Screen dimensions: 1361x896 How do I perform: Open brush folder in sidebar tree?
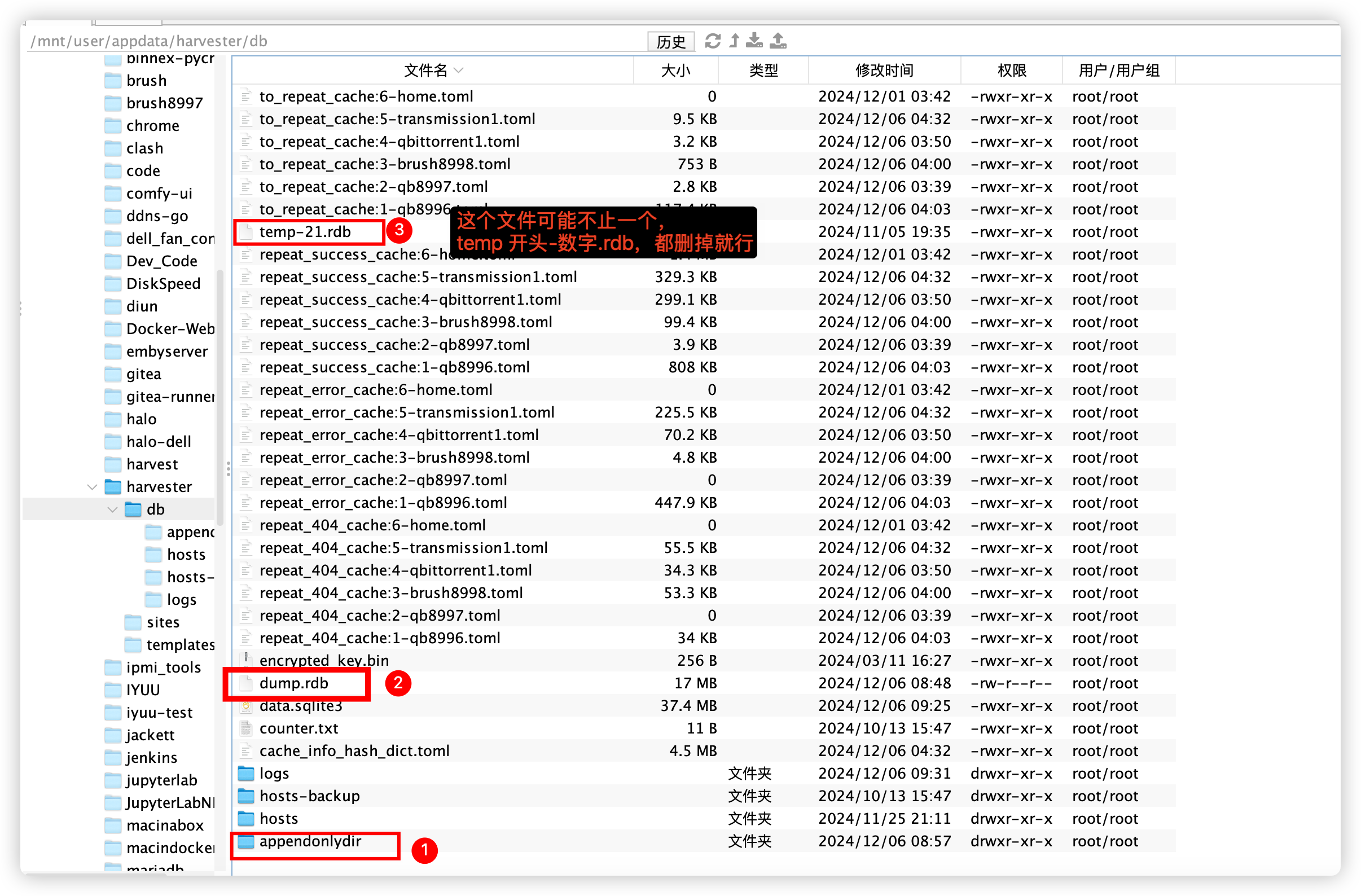coord(146,81)
